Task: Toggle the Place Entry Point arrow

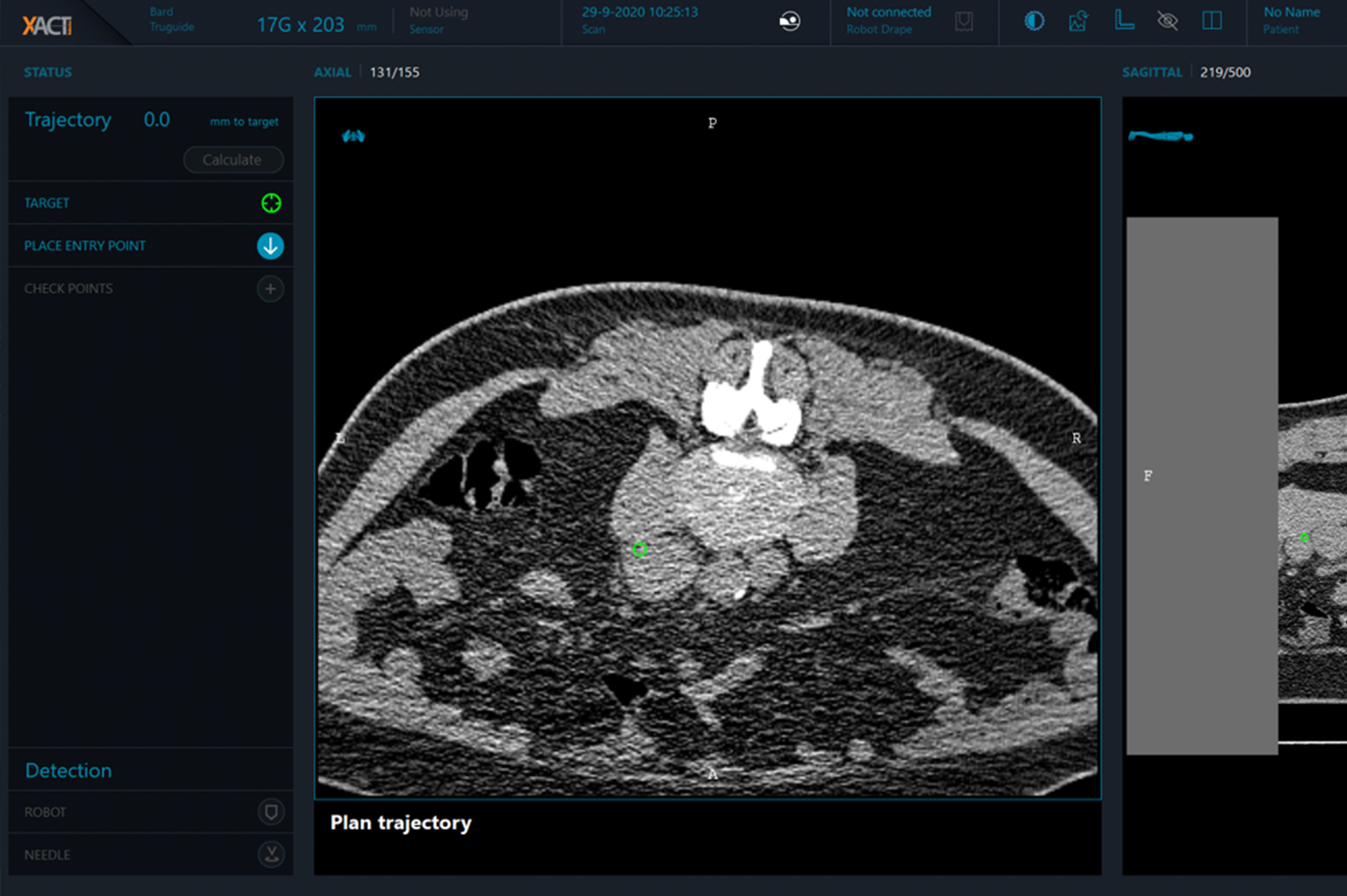Action: (271, 245)
